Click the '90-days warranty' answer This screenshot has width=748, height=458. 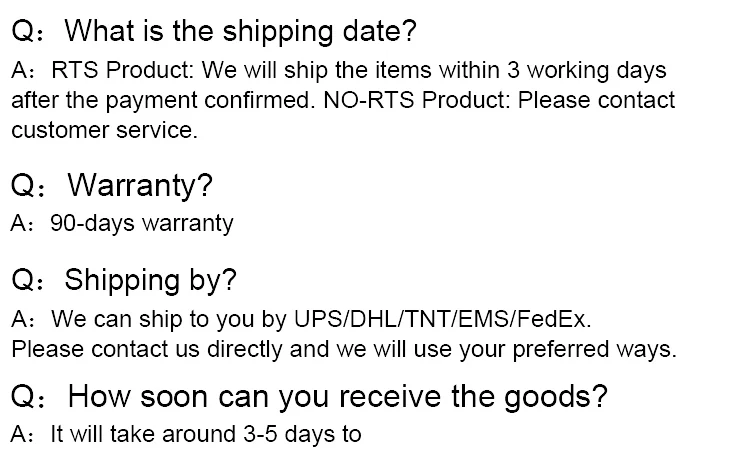pyautogui.click(x=142, y=223)
